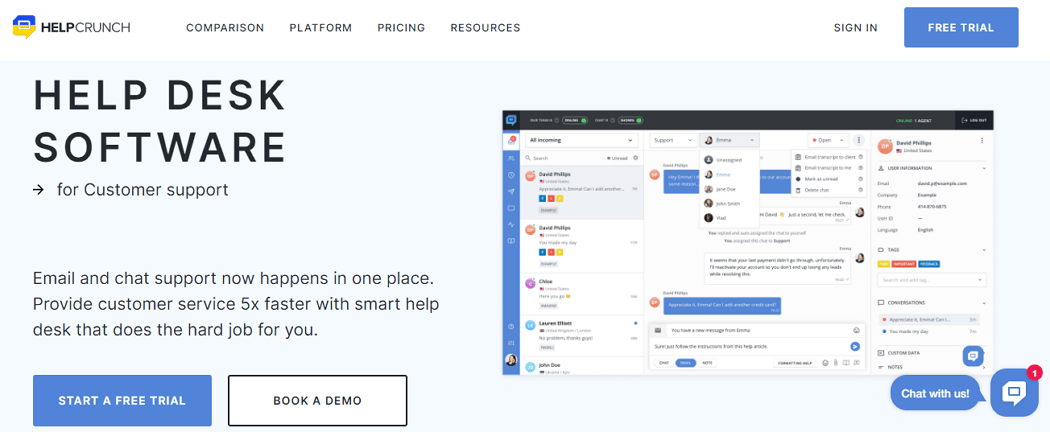Click the HelpCrunch website logo
This screenshot has width=1050, height=432.
pos(72,27)
